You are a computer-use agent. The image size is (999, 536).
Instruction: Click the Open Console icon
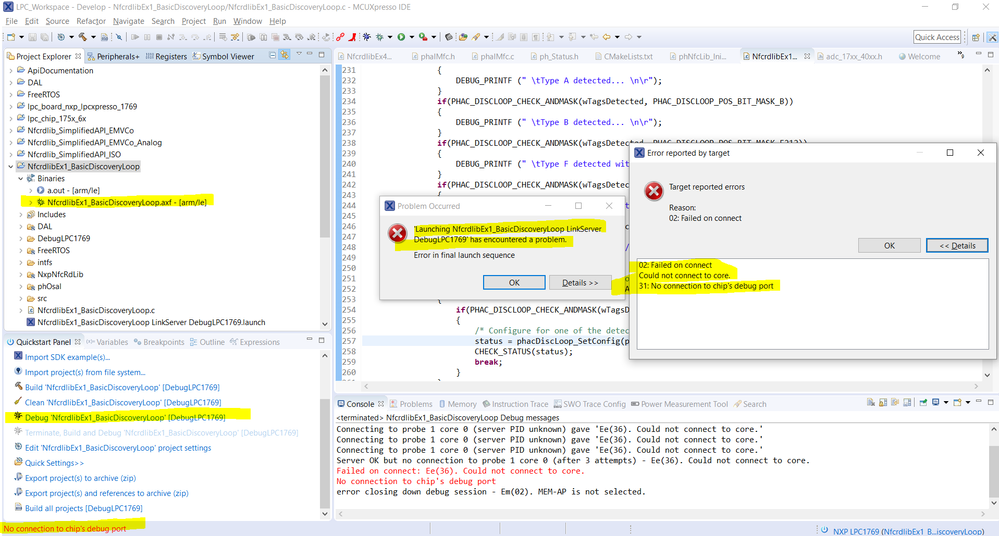coord(957,402)
